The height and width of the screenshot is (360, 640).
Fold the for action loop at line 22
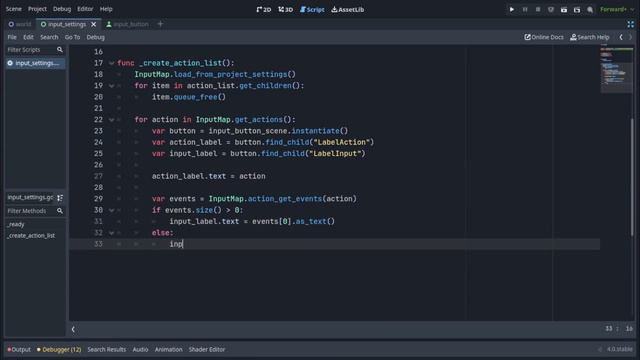tap(111, 120)
